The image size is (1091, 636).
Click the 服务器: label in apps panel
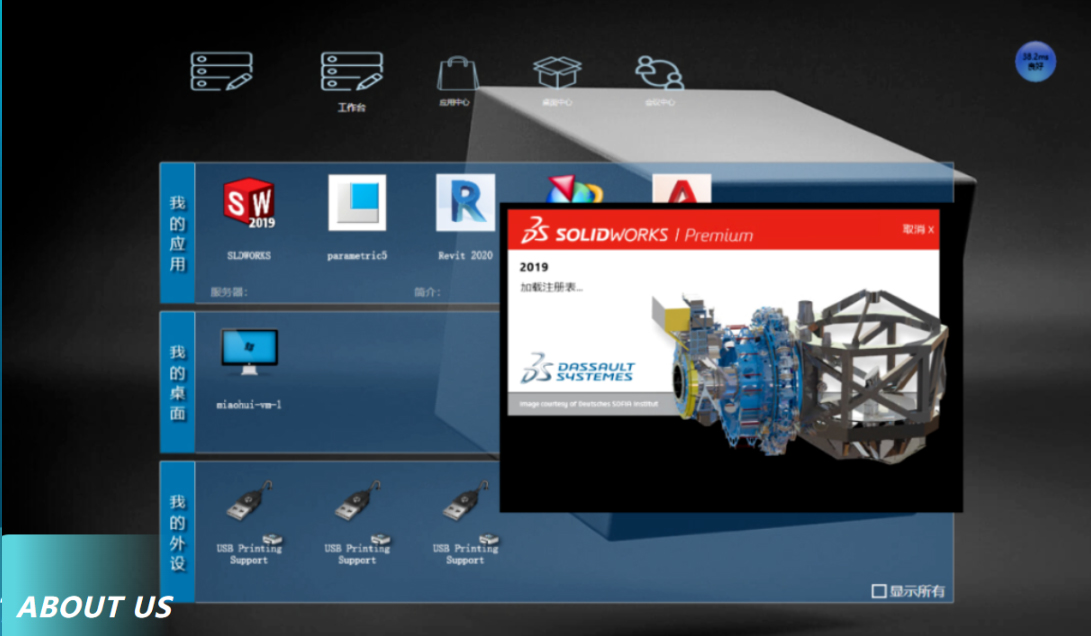coord(229,292)
